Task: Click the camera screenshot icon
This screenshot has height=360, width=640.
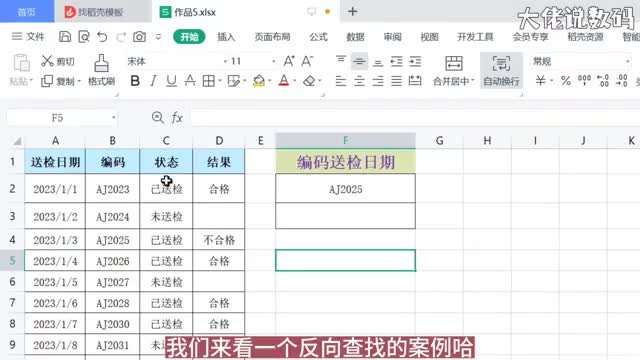Action: [140, 37]
